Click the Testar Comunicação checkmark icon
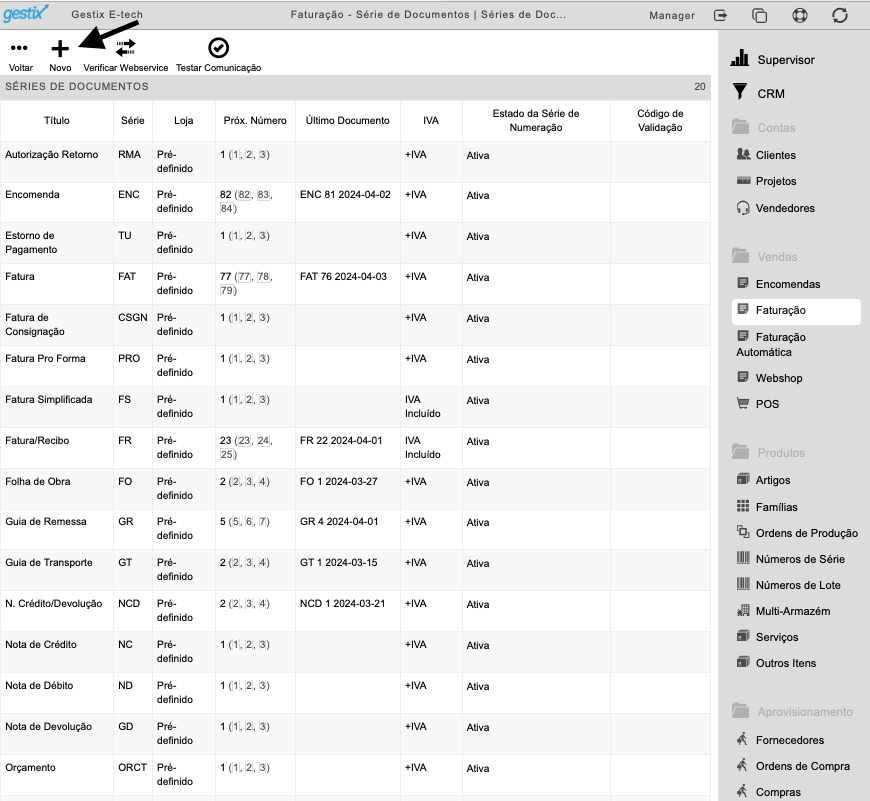Image resolution: width=870 pixels, height=801 pixels. [218, 48]
